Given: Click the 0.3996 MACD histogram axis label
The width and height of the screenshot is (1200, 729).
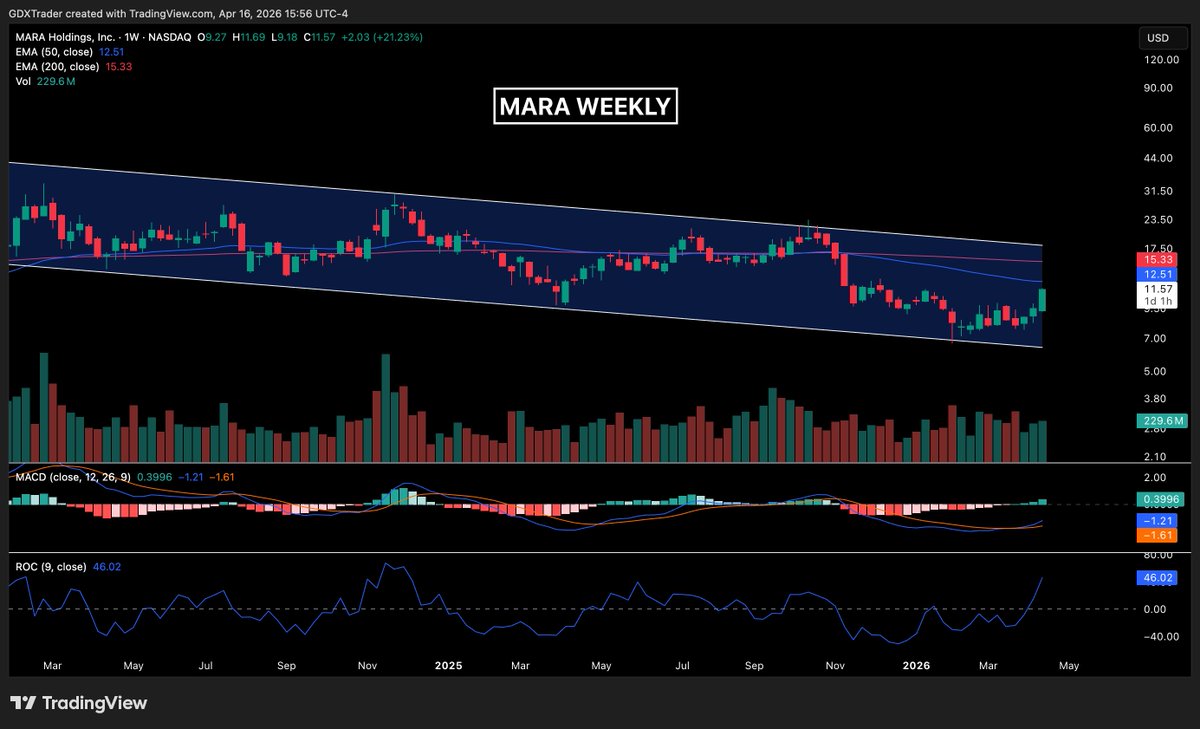Looking at the screenshot, I should click(1157, 498).
